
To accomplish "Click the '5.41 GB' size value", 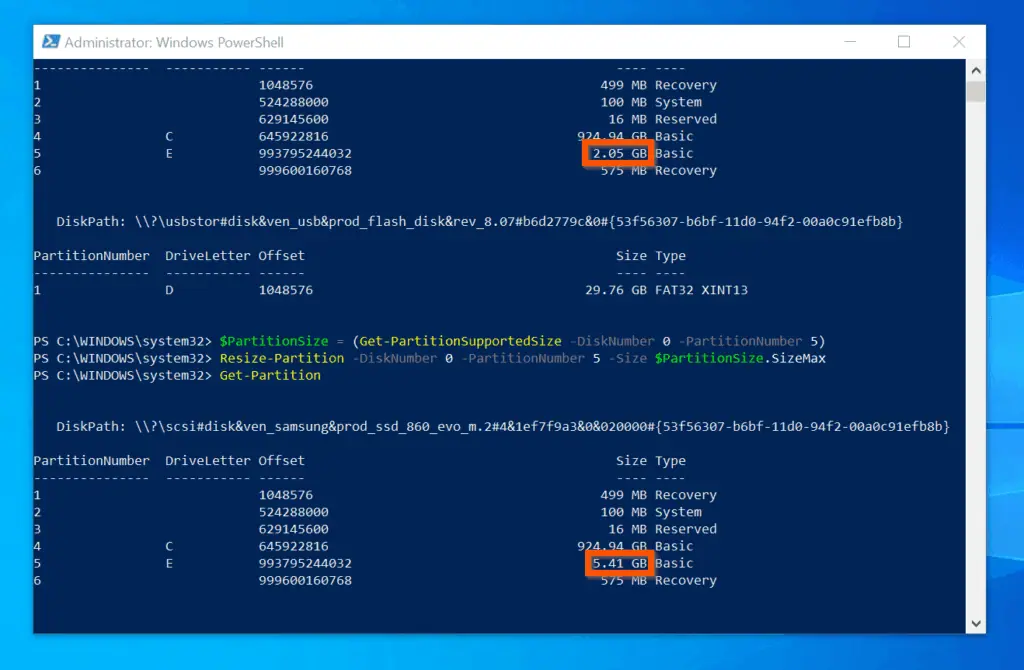I will tap(619, 563).
